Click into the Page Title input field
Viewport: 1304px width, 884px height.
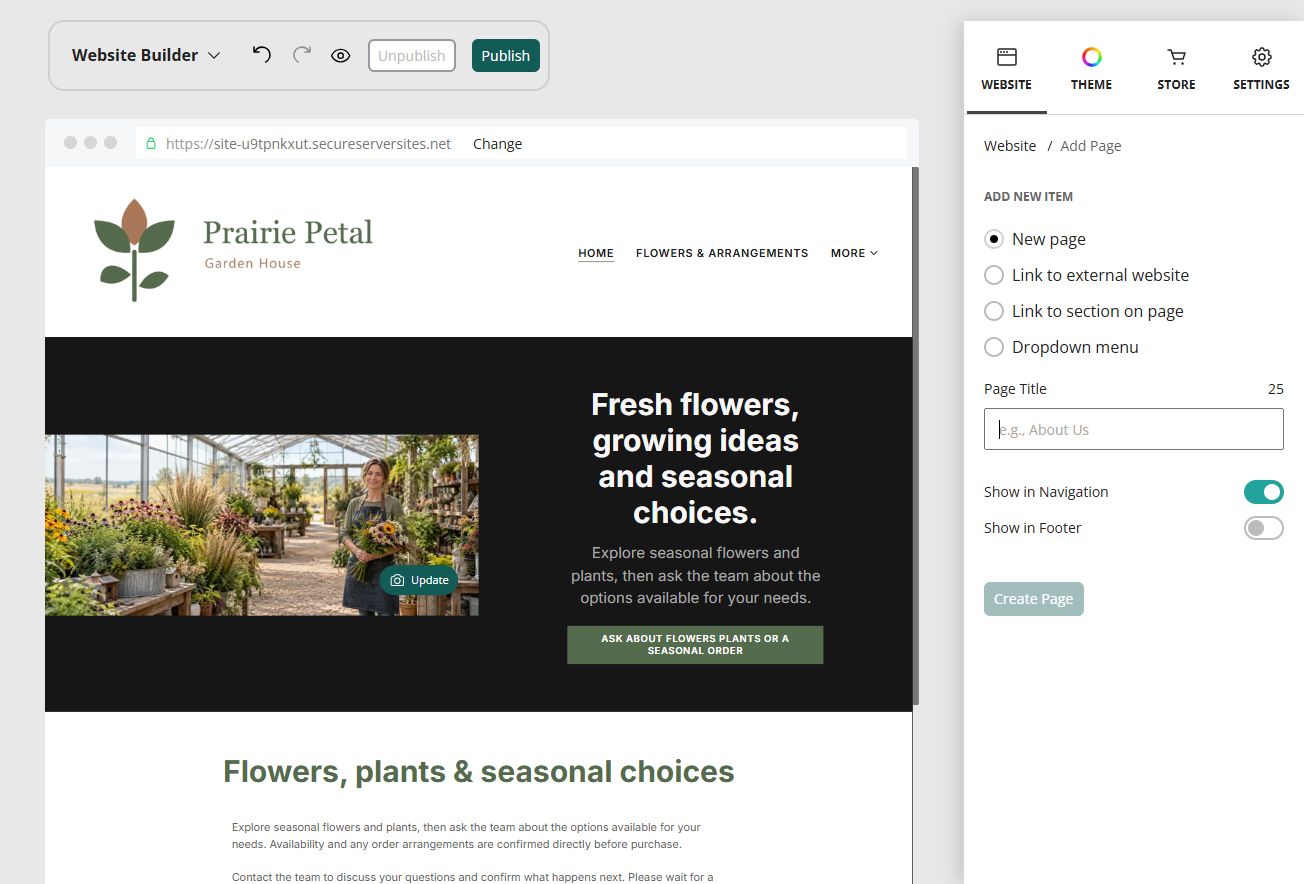tap(1134, 429)
